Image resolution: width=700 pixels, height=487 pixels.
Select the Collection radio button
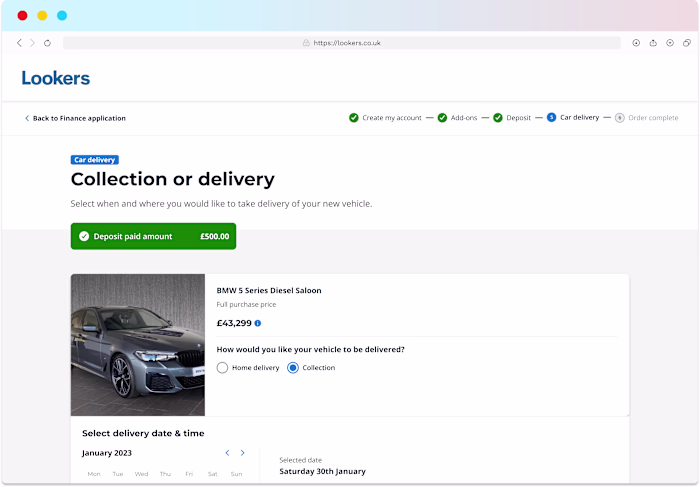293,368
